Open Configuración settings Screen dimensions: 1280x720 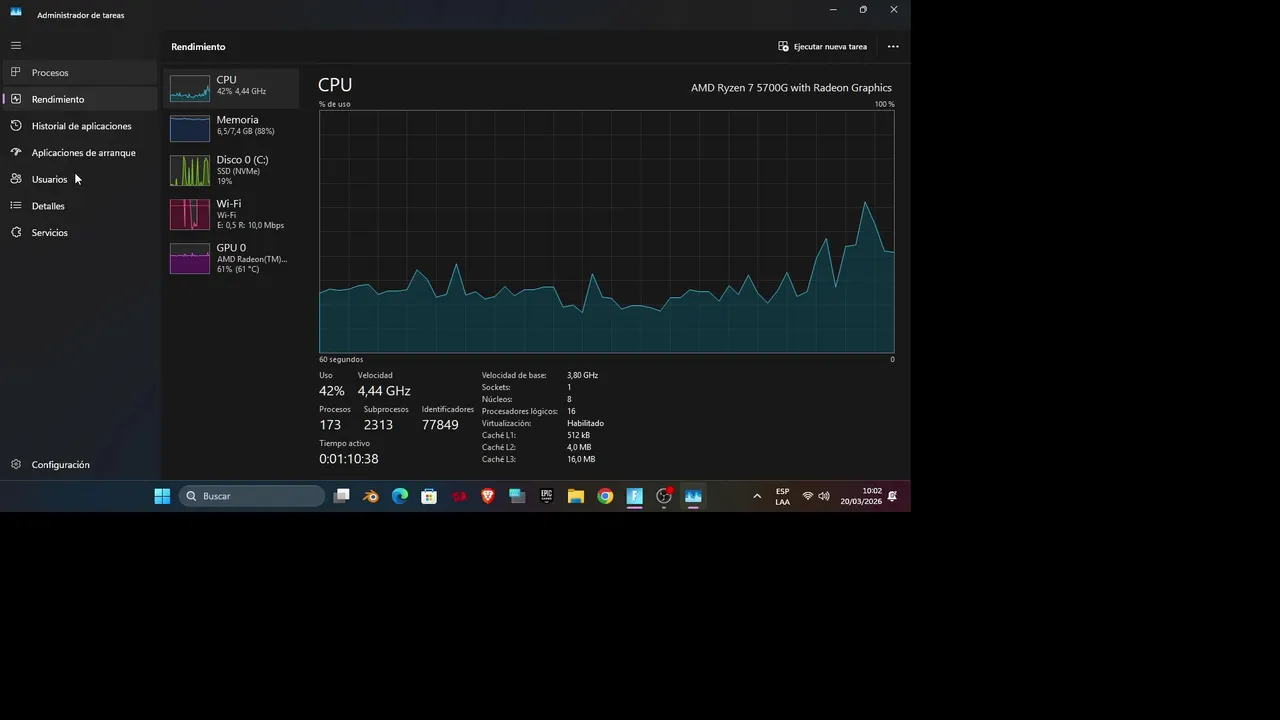tap(80, 464)
